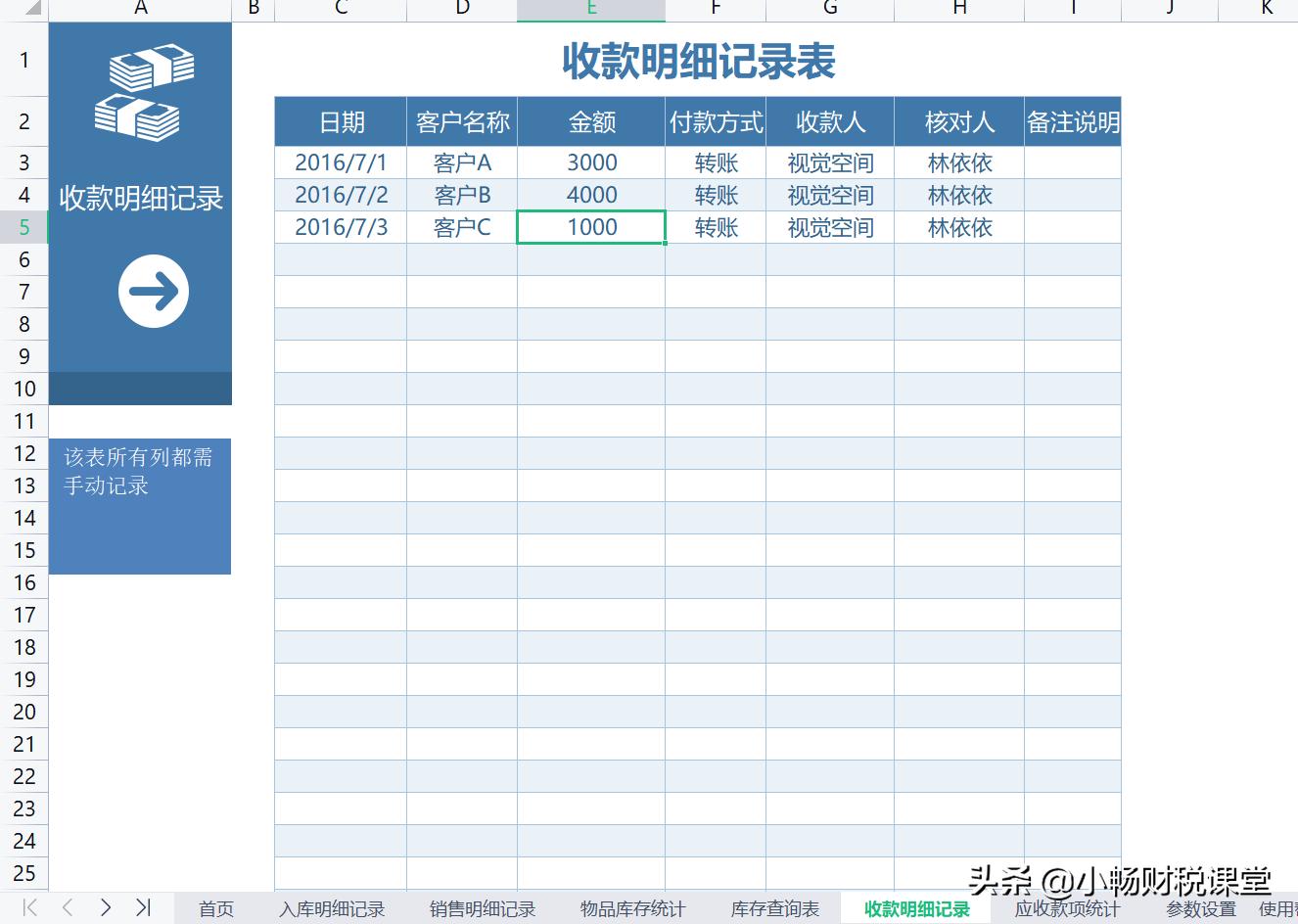Switch to the 库存查询表 sheet tab

pyautogui.click(x=773, y=908)
